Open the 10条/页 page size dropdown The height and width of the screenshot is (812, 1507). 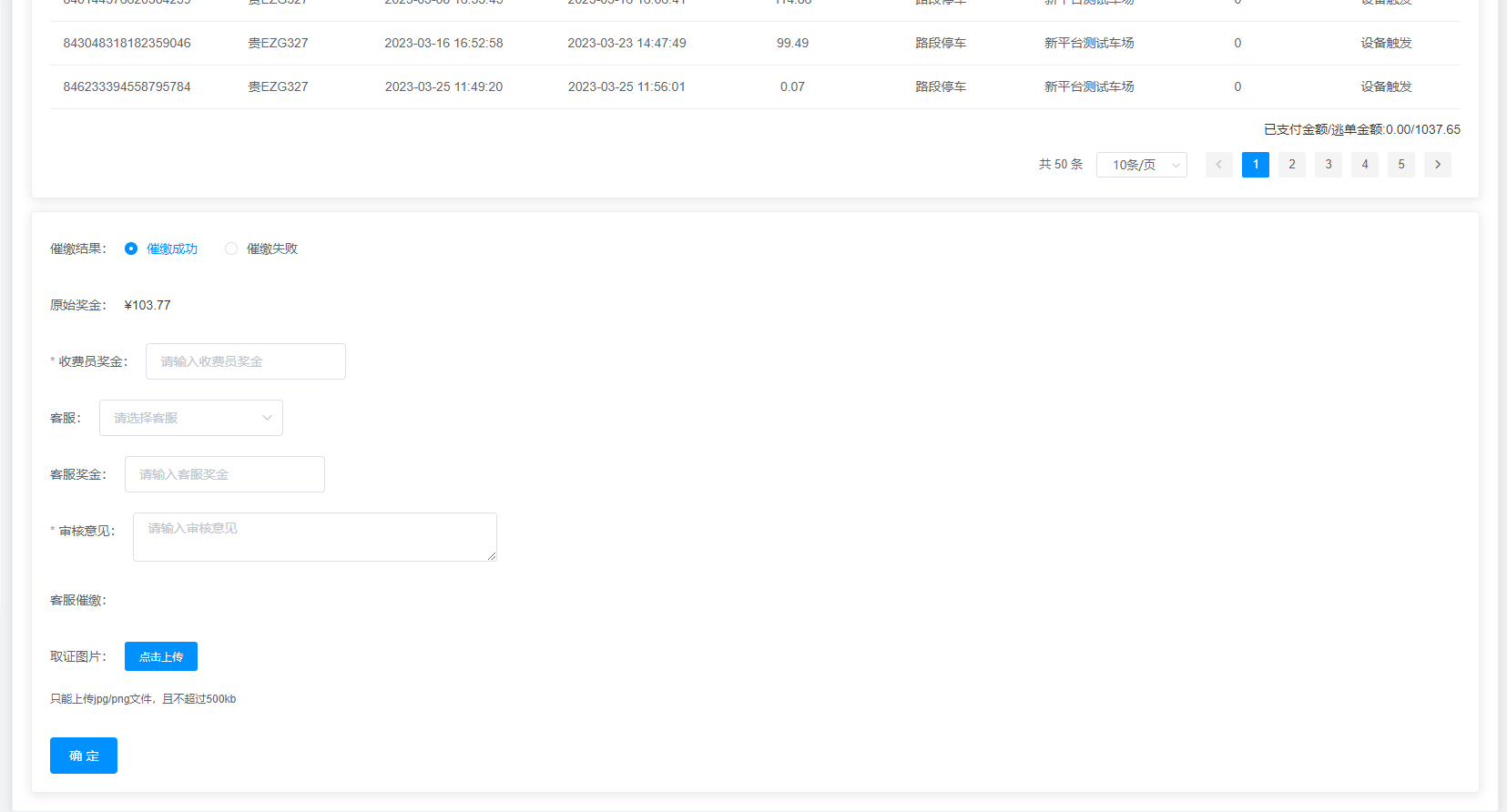[1141, 165]
